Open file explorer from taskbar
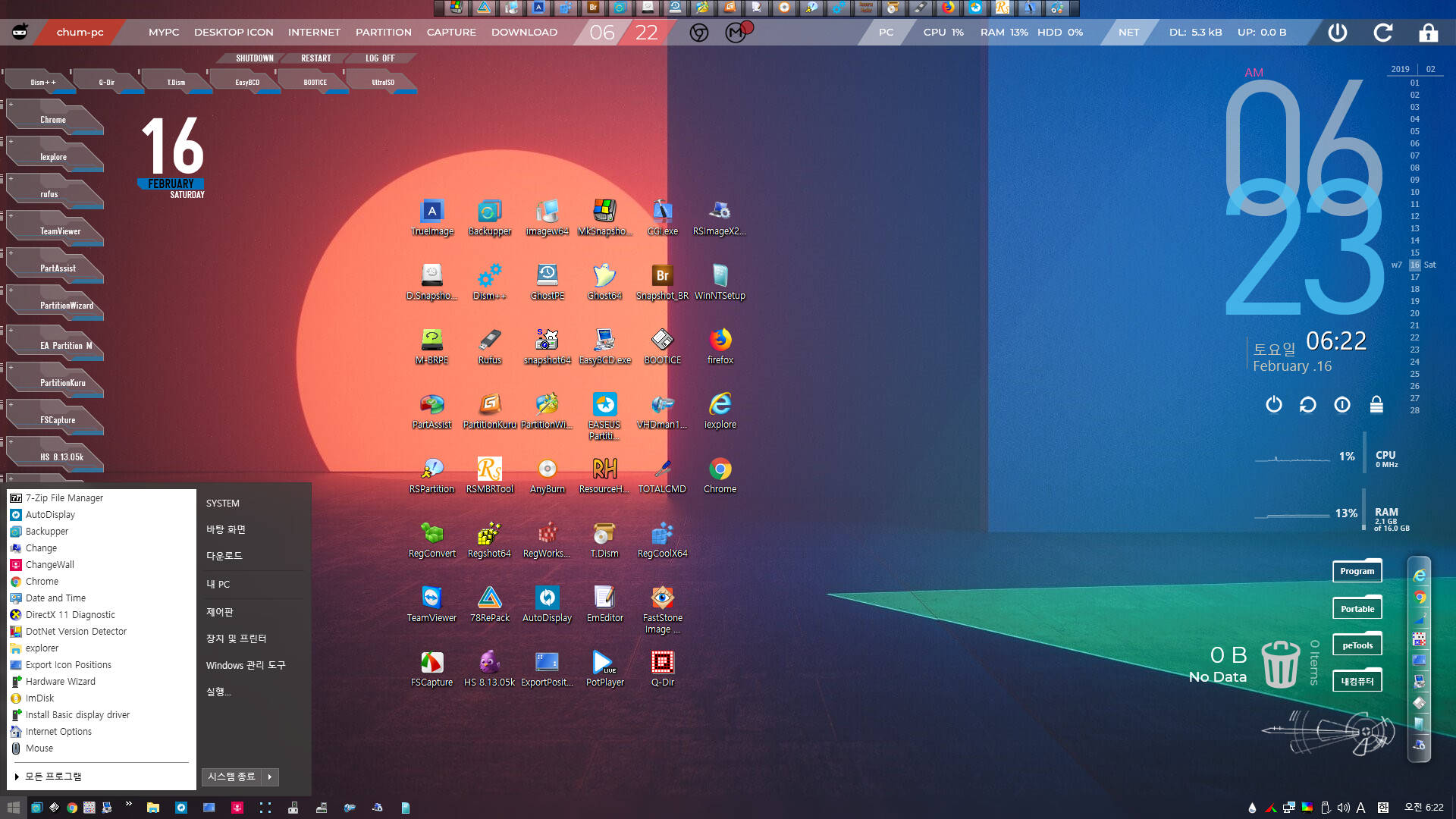The height and width of the screenshot is (819, 1456). pos(153,808)
